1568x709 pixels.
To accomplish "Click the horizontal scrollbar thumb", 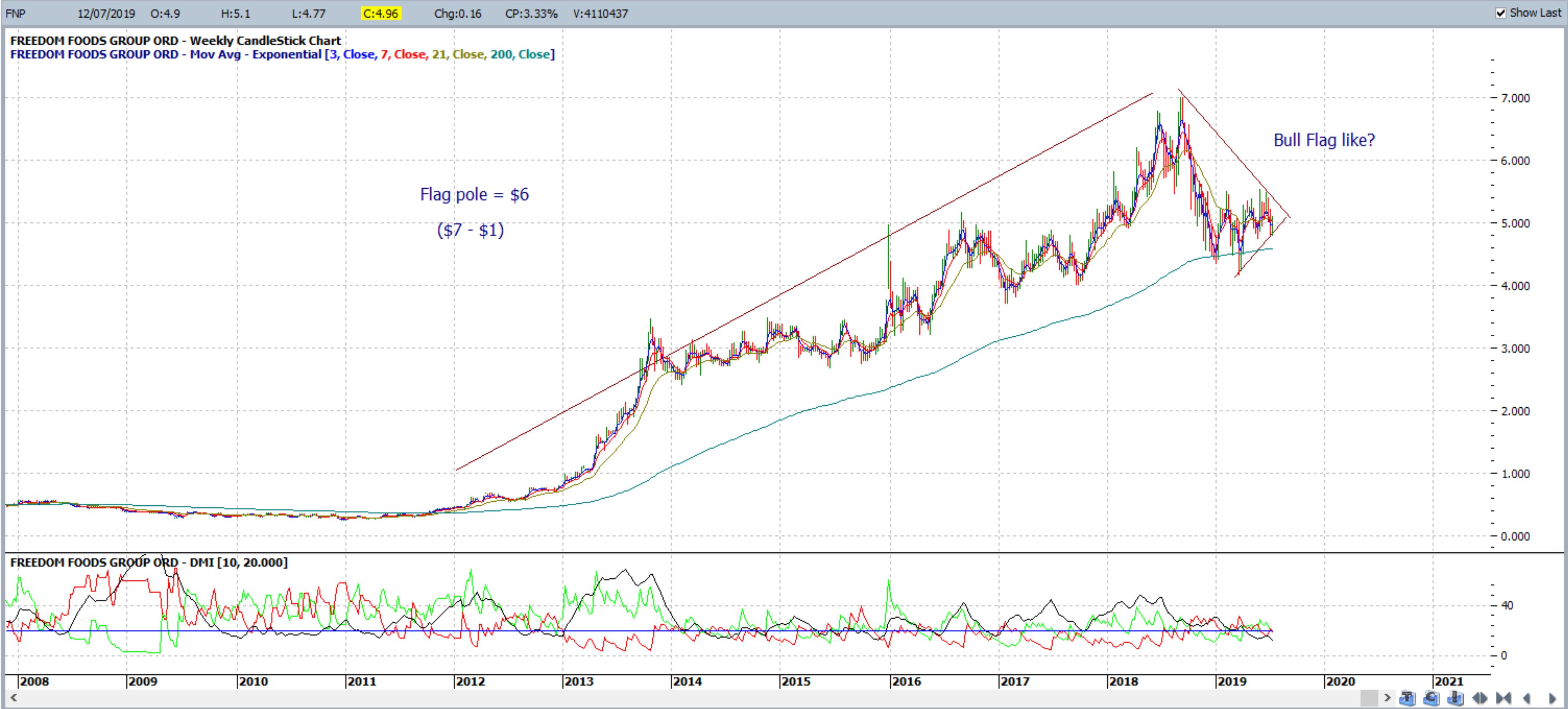I will [x=1370, y=698].
